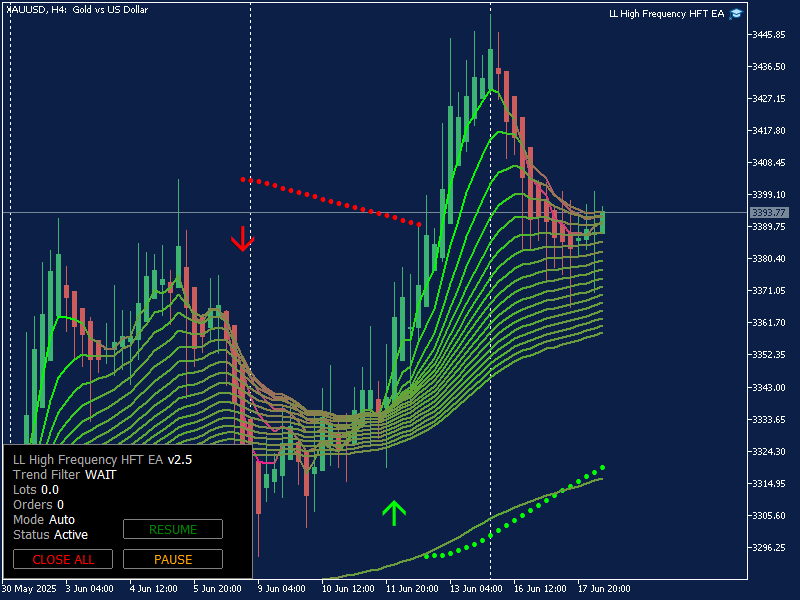Click the Trend Filter WAIT status text
Image resolution: width=800 pixels, height=600 pixels.
(65, 474)
